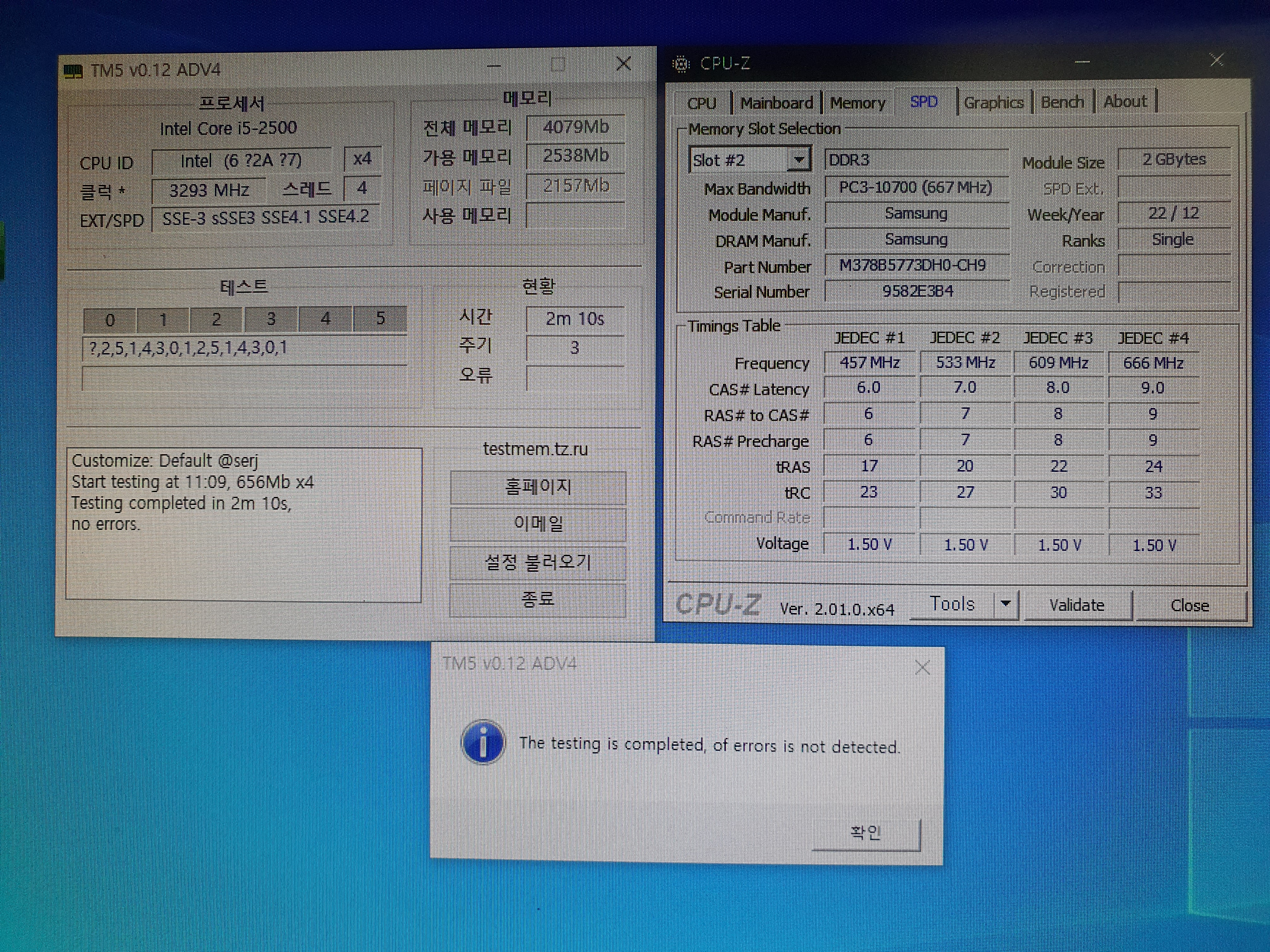Select test cell 1 in TM5
Viewport: 1270px width, 952px height.
click(x=163, y=320)
